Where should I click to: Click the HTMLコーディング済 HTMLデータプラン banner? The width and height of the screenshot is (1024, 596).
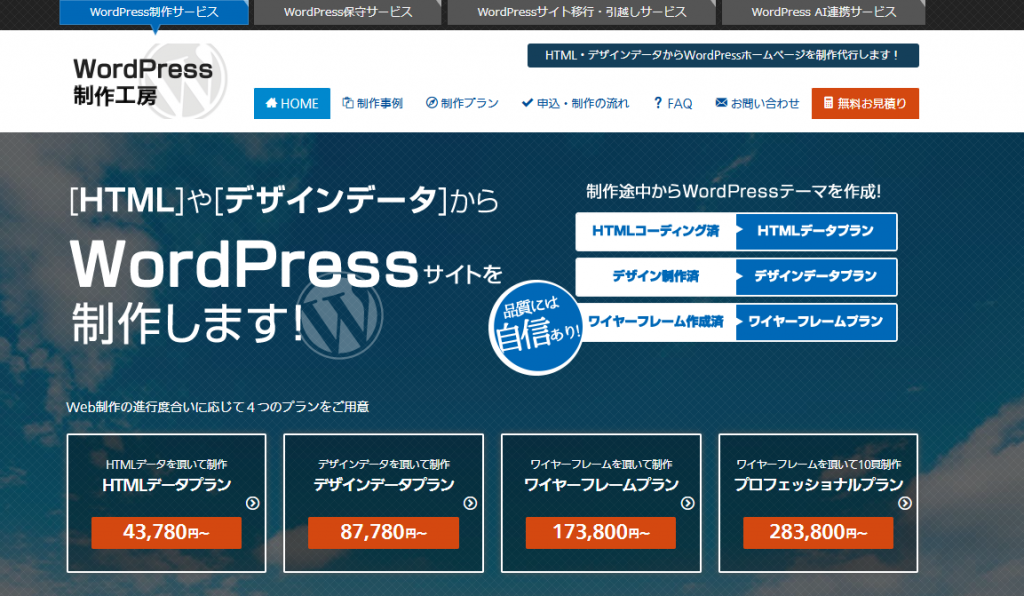click(x=736, y=232)
